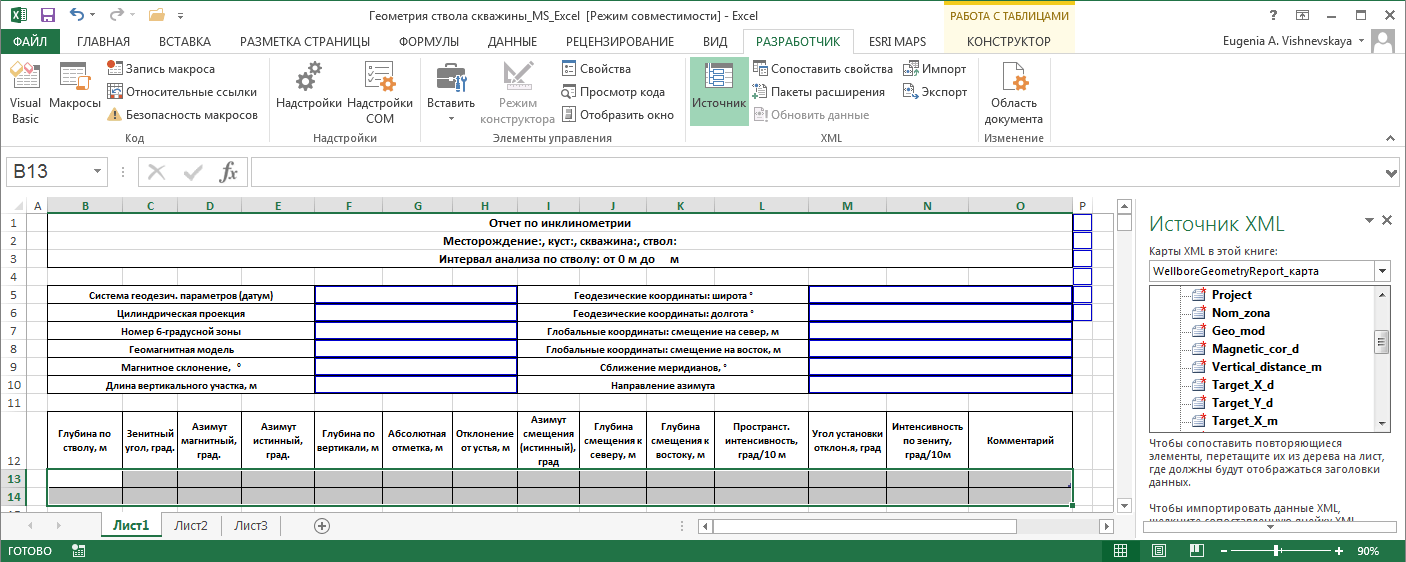The image size is (1406, 562).
Task: Open Безопасность макросов settings
Action: [182, 115]
